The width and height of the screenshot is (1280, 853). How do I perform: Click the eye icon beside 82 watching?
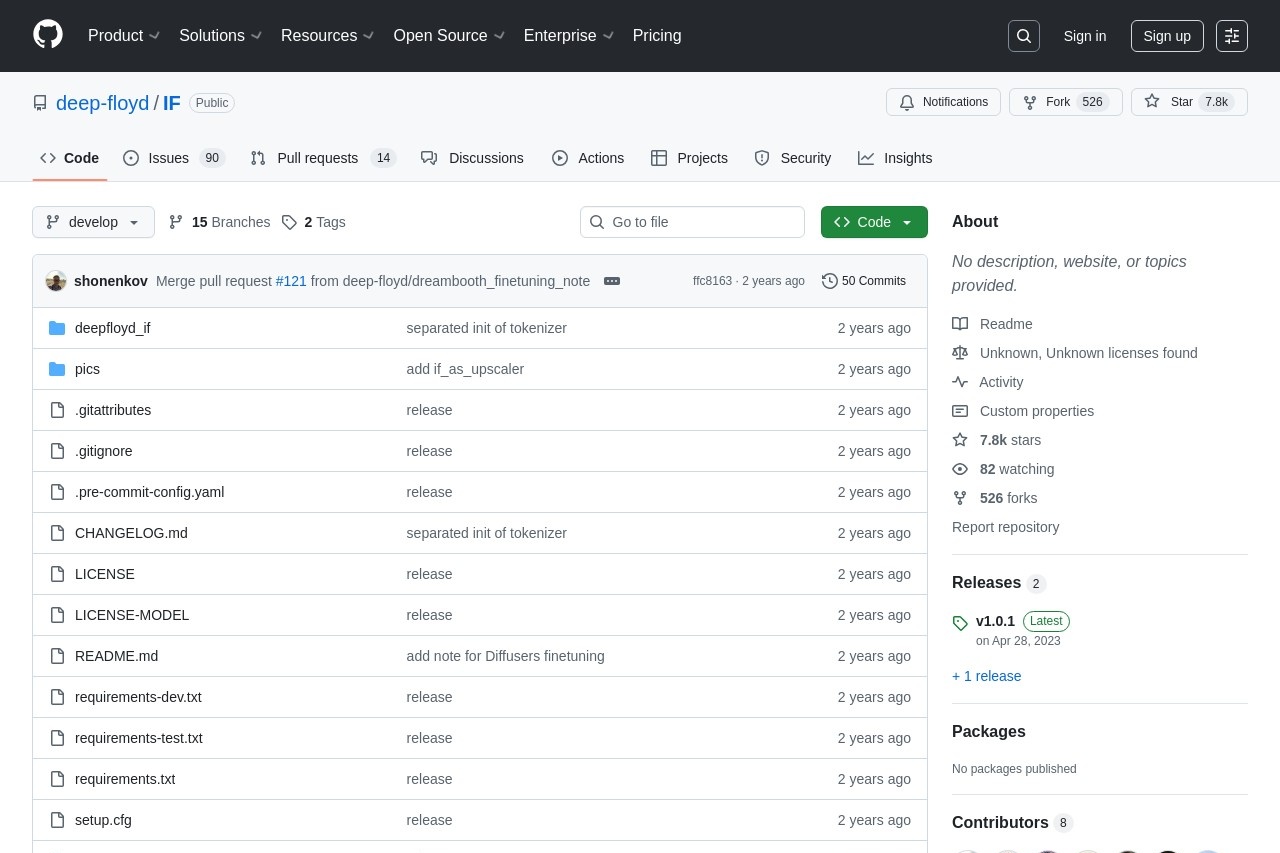pyautogui.click(x=960, y=469)
